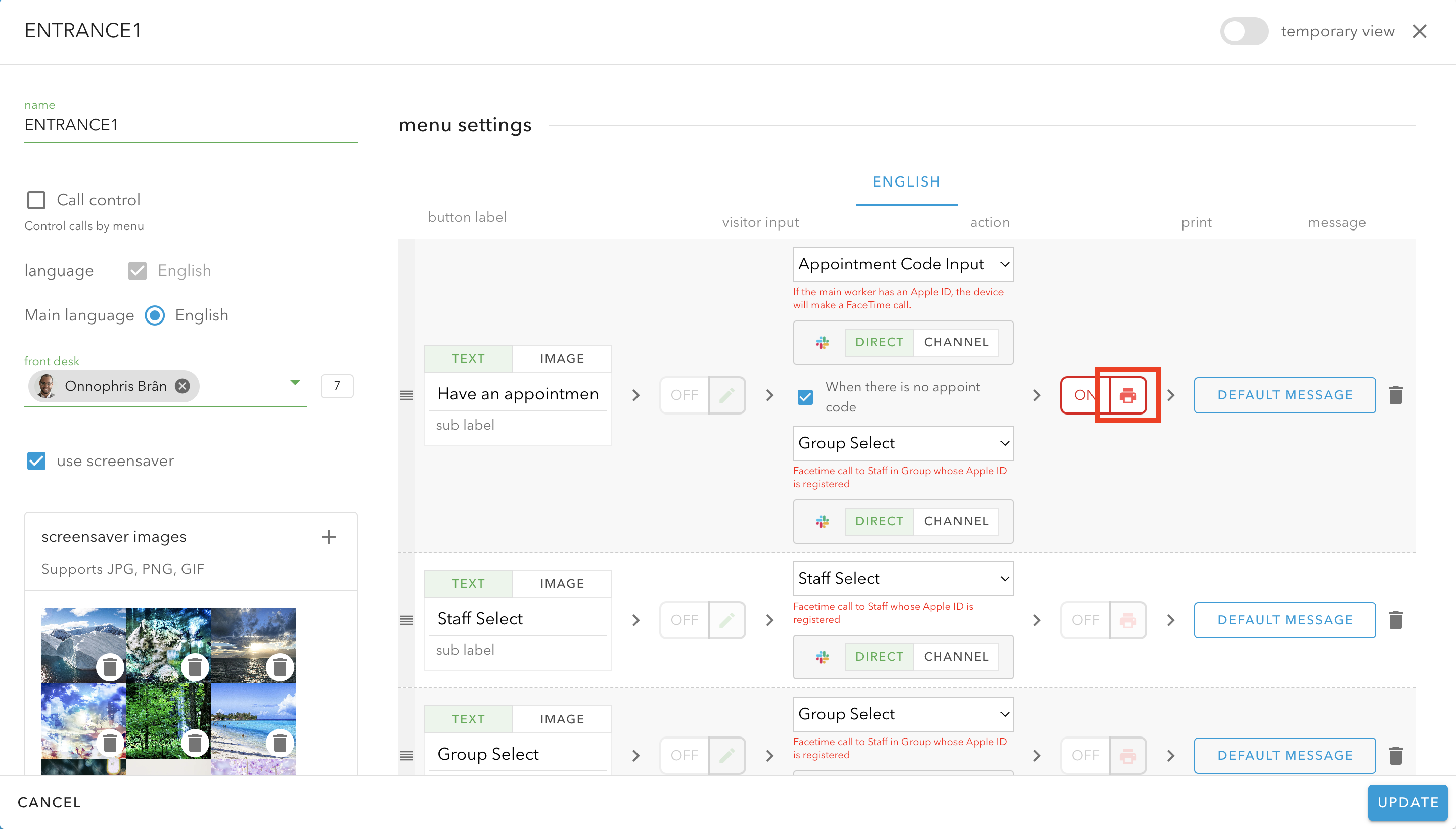Click the printer icon in the Group Select row
Image resolution: width=1456 pixels, height=829 pixels.
point(1127,756)
